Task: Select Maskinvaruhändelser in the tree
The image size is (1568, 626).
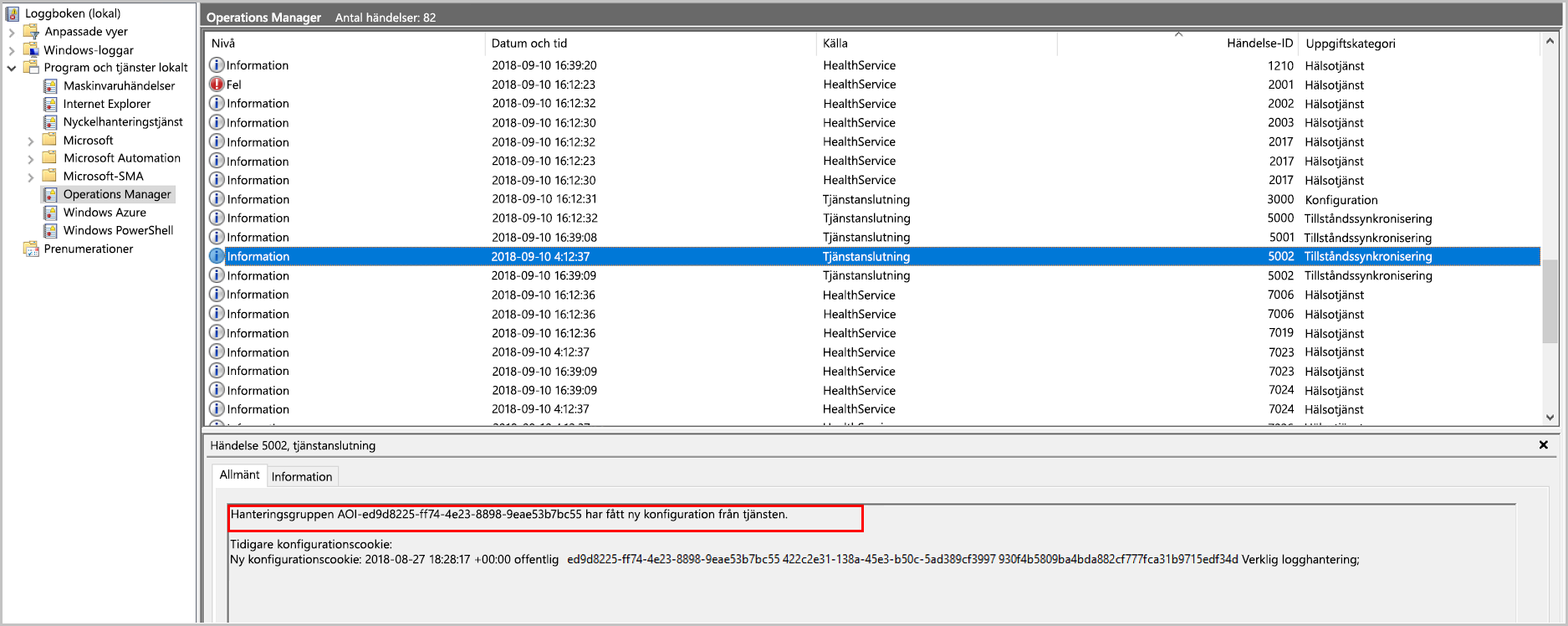Action: point(119,86)
